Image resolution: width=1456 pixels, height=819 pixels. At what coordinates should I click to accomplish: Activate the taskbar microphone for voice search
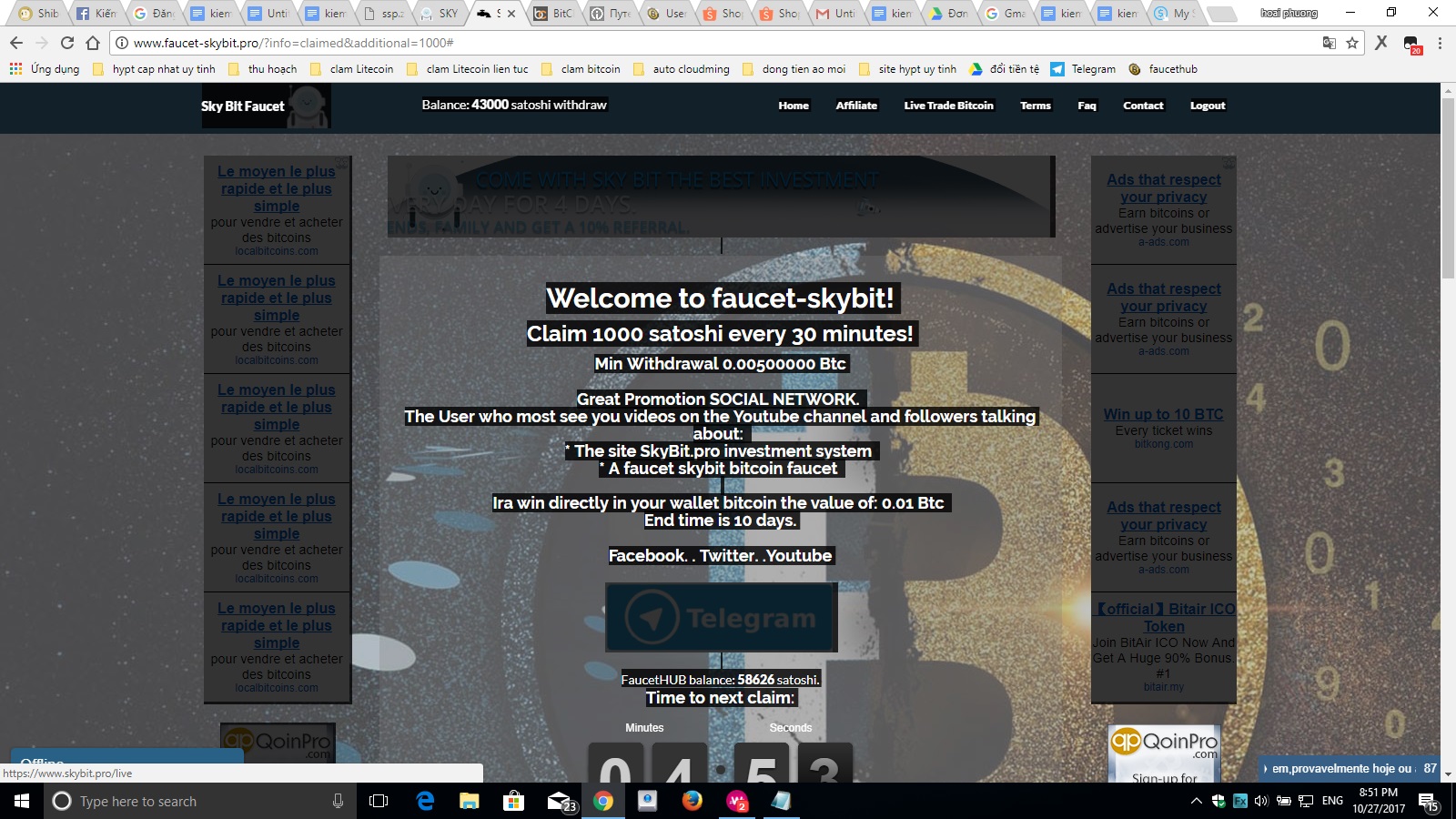pyautogui.click(x=338, y=801)
